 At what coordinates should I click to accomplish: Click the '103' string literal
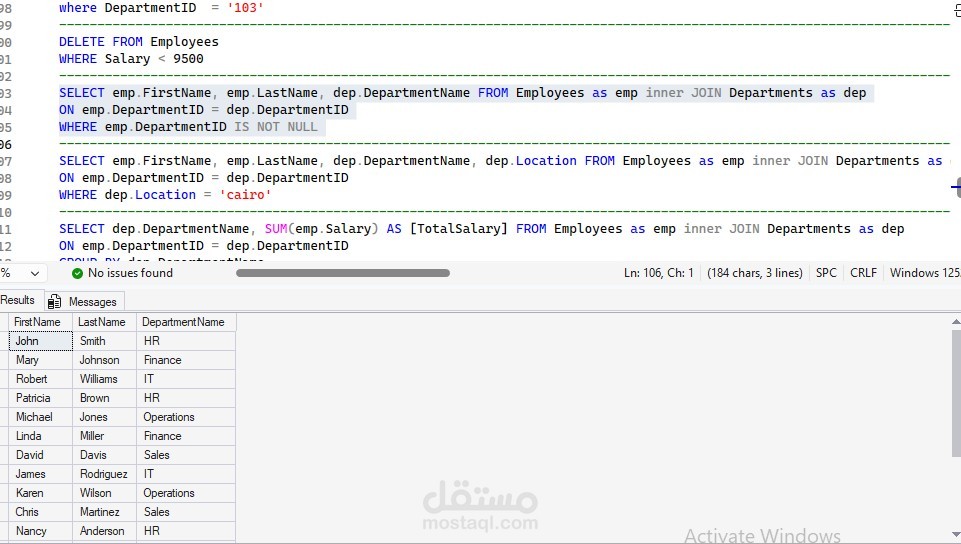(245, 8)
